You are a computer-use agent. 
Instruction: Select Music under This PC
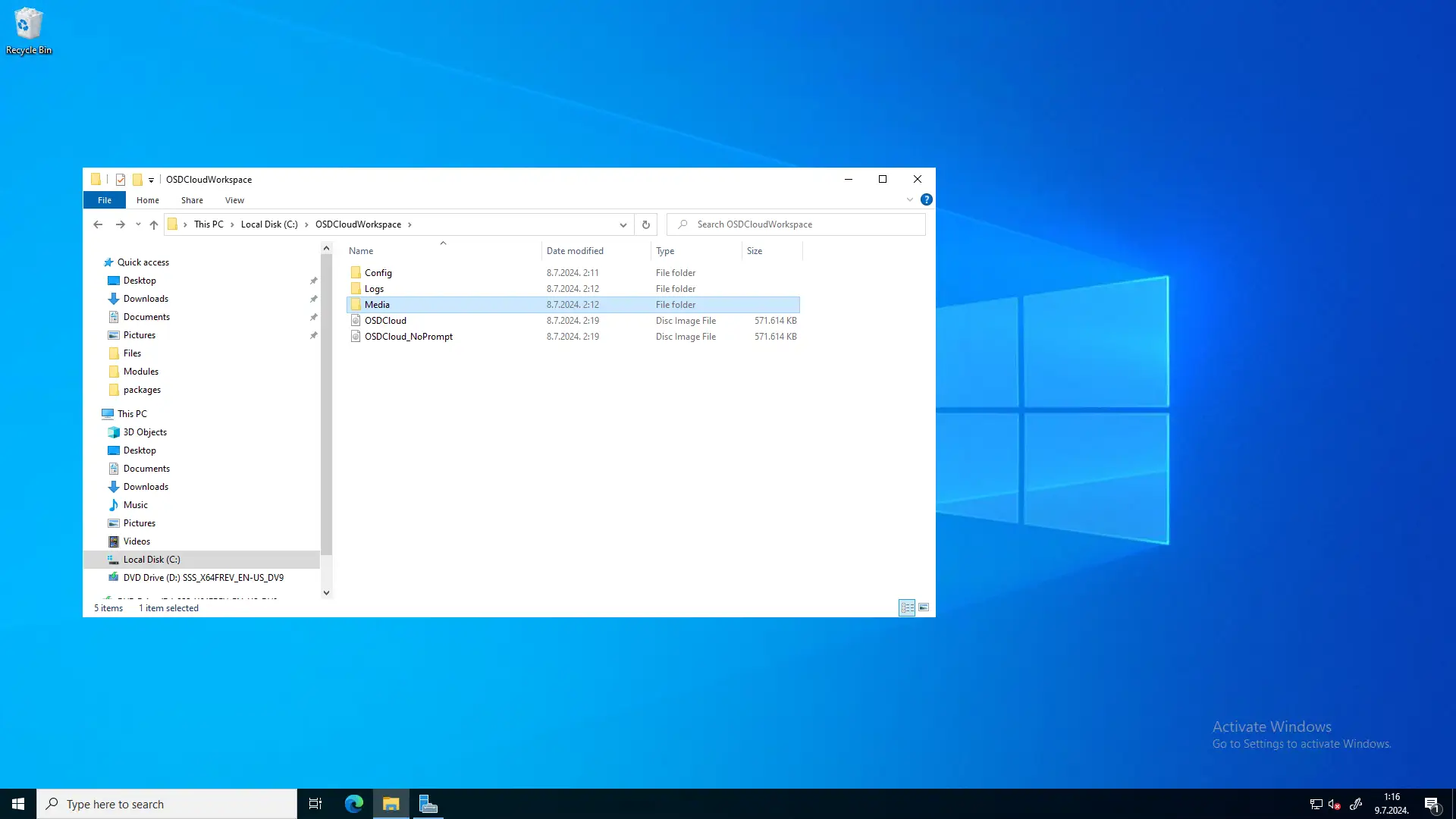(x=136, y=505)
